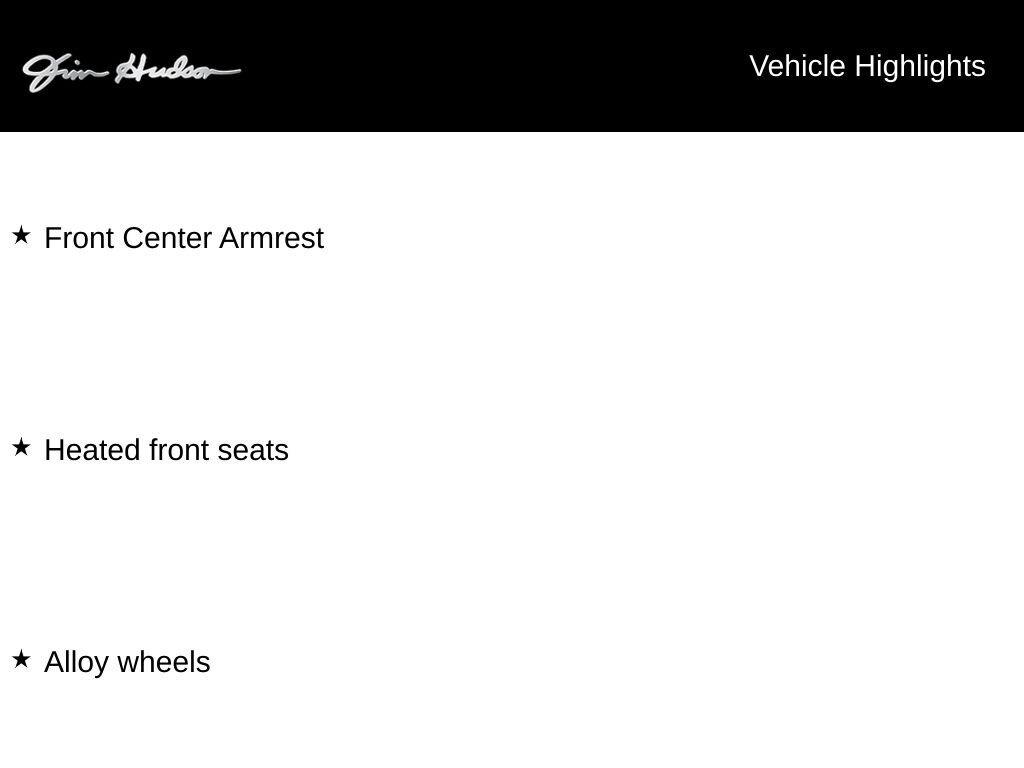
Task: Click the Alloy wheels highlight text
Action: tap(127, 662)
